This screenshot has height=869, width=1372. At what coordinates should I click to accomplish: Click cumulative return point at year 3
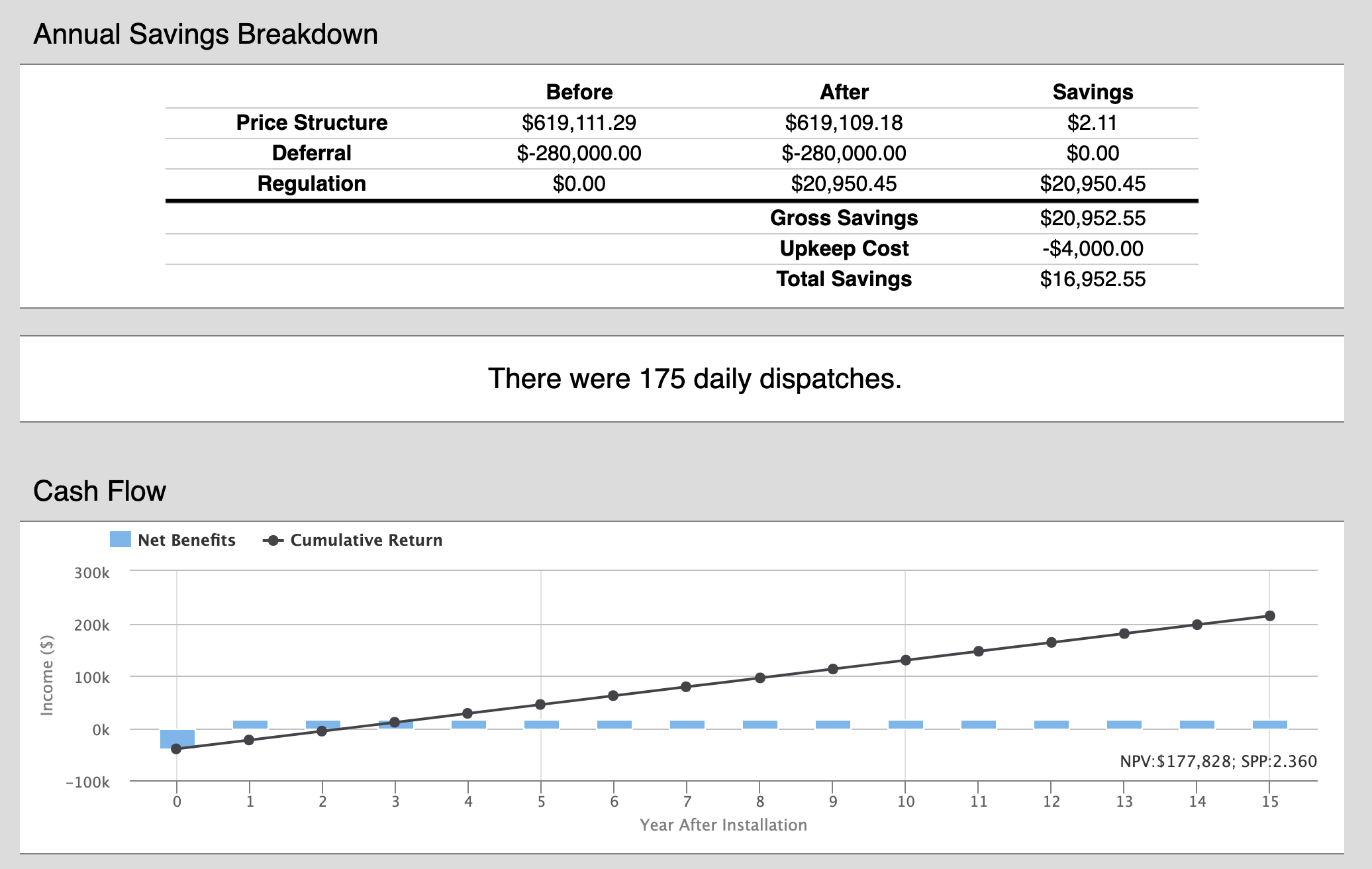point(395,722)
